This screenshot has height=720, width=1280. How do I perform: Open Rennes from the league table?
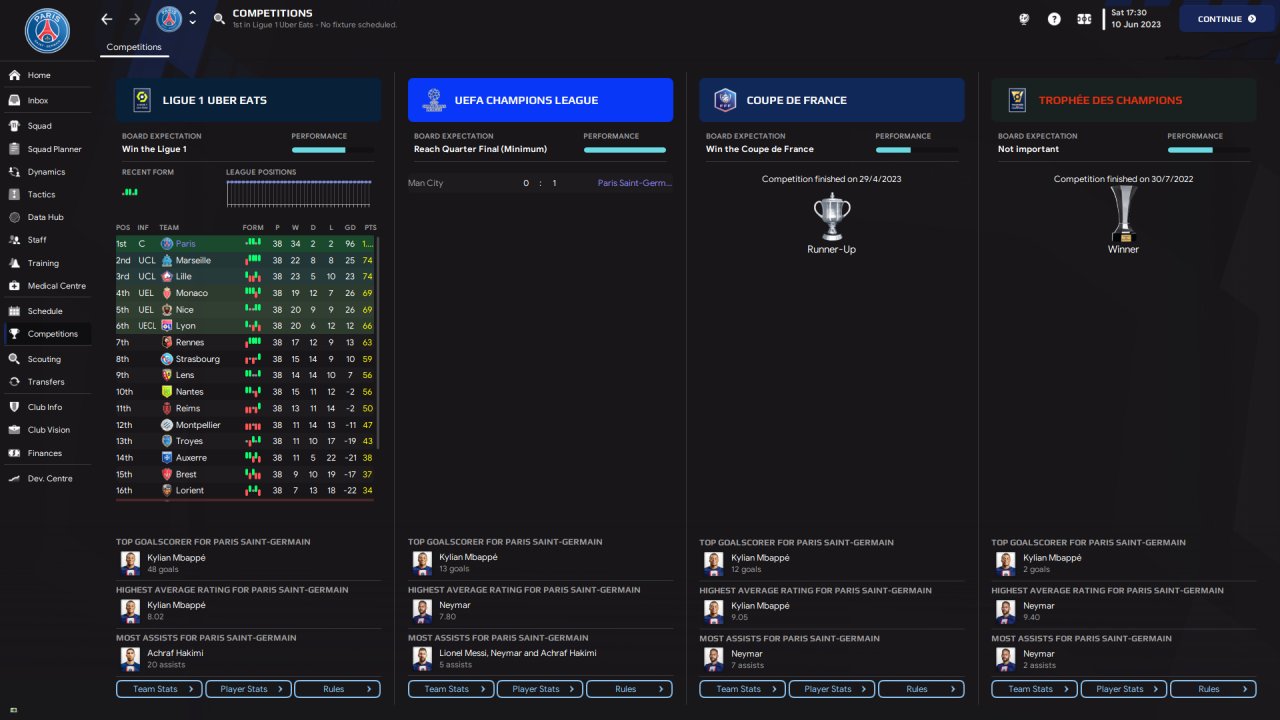pos(190,343)
